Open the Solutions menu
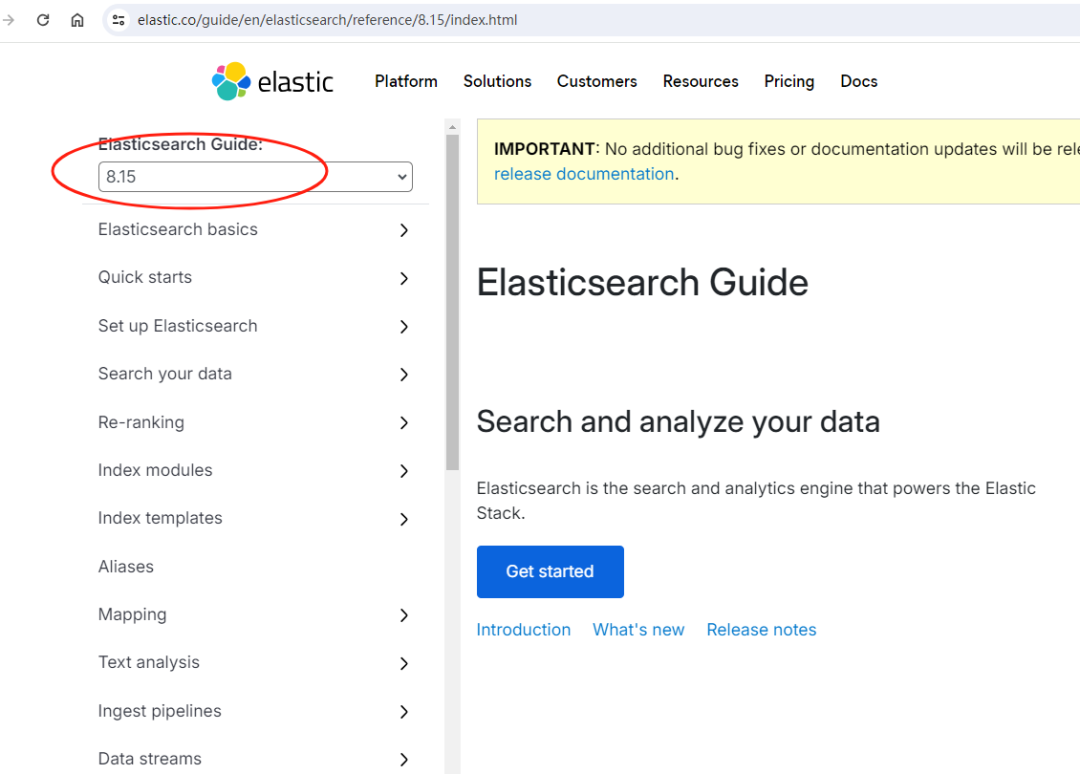This screenshot has height=774, width=1080. (x=497, y=82)
